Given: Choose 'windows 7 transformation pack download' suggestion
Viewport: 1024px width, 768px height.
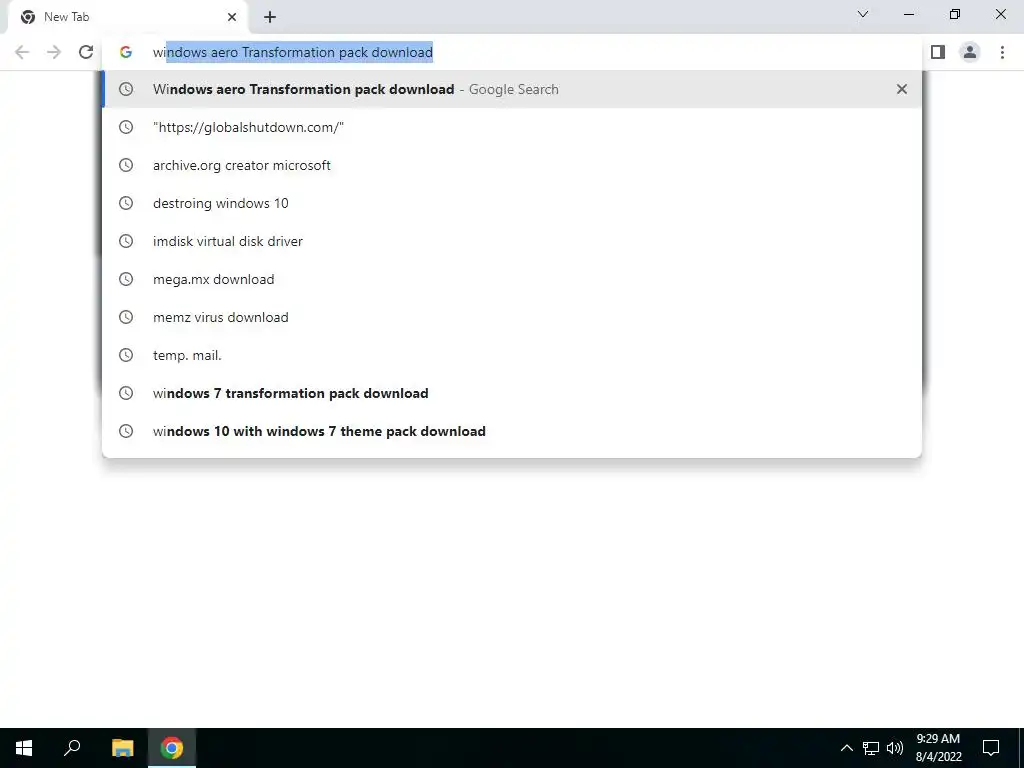Looking at the screenshot, I should click(x=512, y=393).
